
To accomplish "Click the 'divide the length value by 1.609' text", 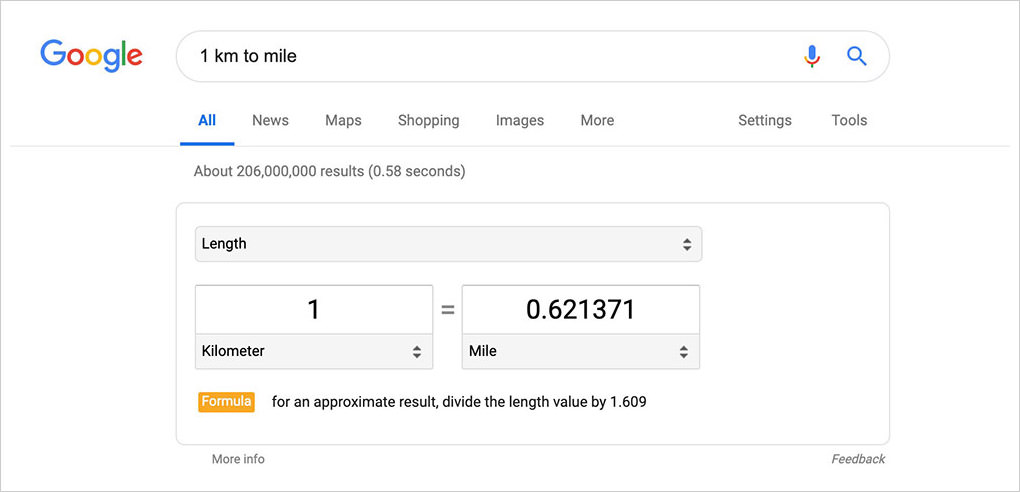I will [x=544, y=402].
